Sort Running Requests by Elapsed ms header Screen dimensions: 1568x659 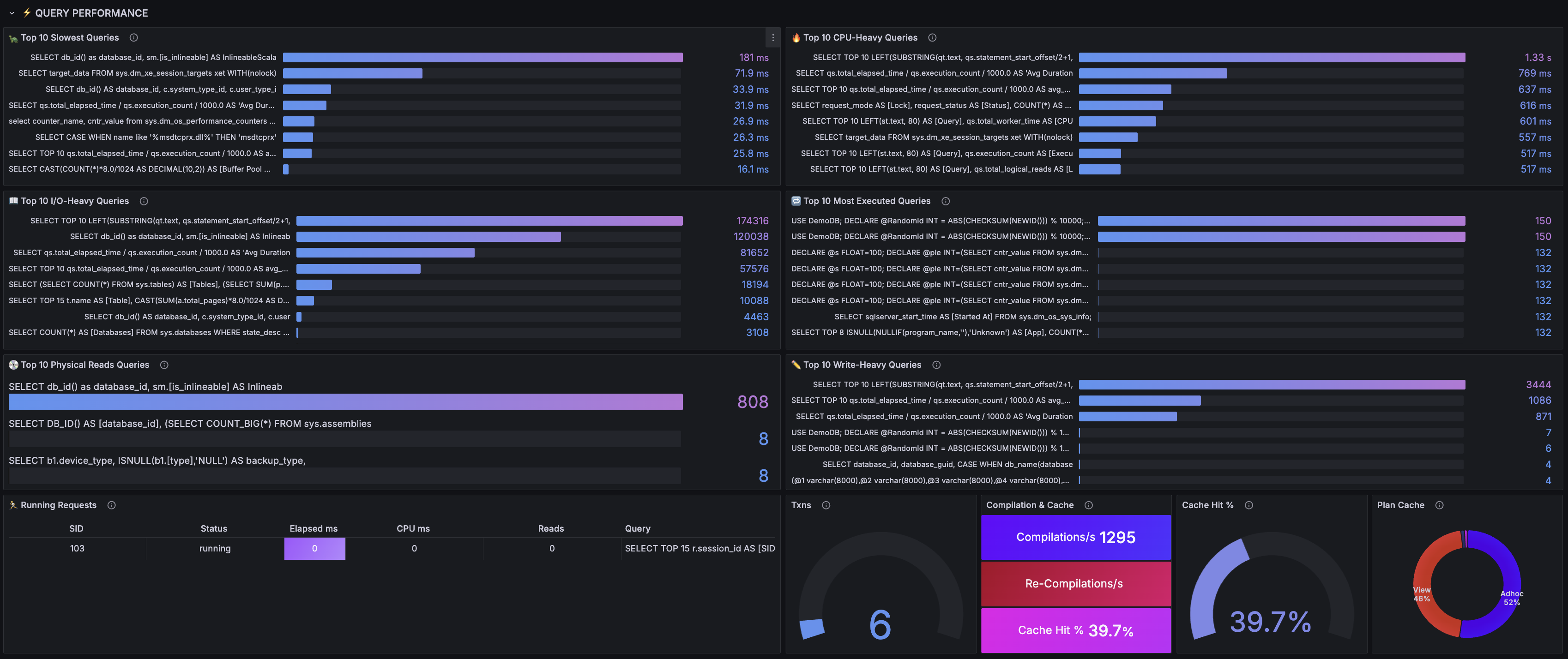314,529
